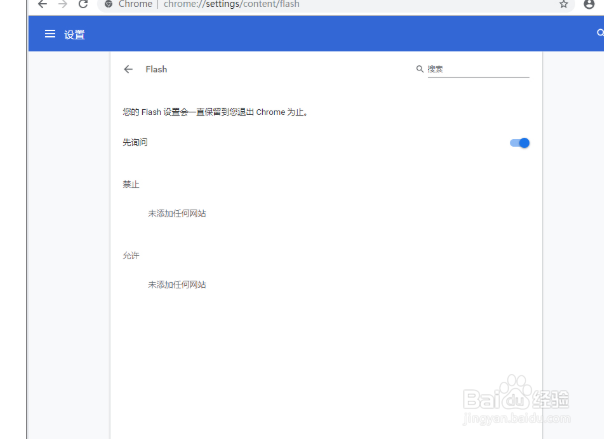Focus the 搜索 input field
The height and width of the screenshot is (439, 604).
coord(478,69)
